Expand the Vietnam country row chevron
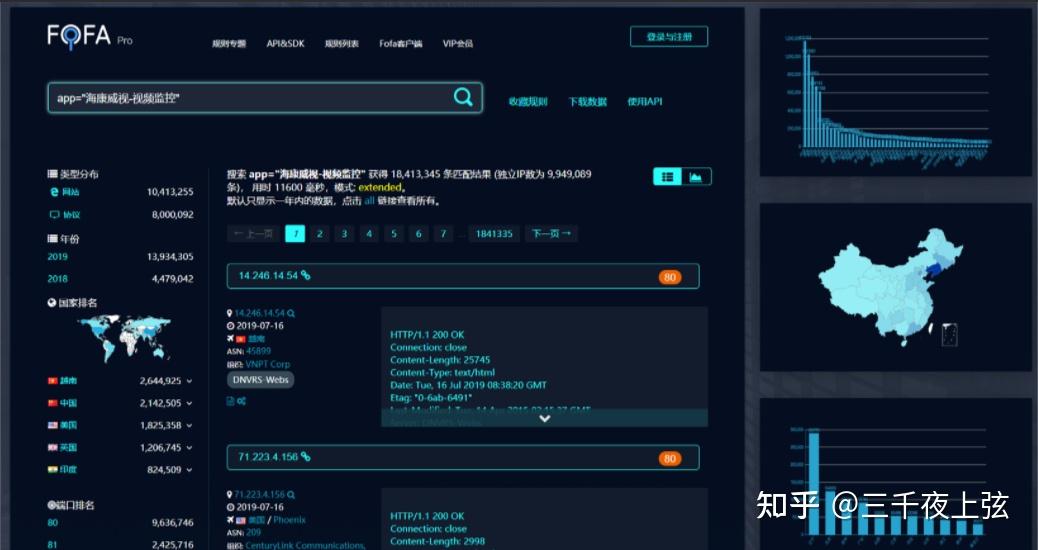Image resolution: width=1038 pixels, height=550 pixels. coord(189,381)
